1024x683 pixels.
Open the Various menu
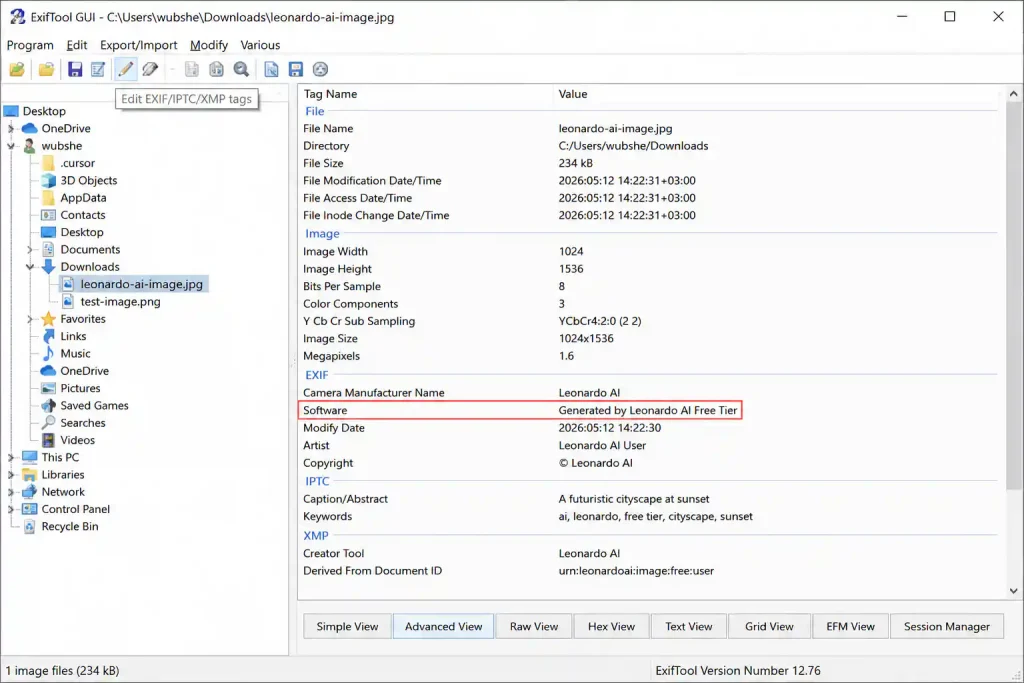[260, 45]
